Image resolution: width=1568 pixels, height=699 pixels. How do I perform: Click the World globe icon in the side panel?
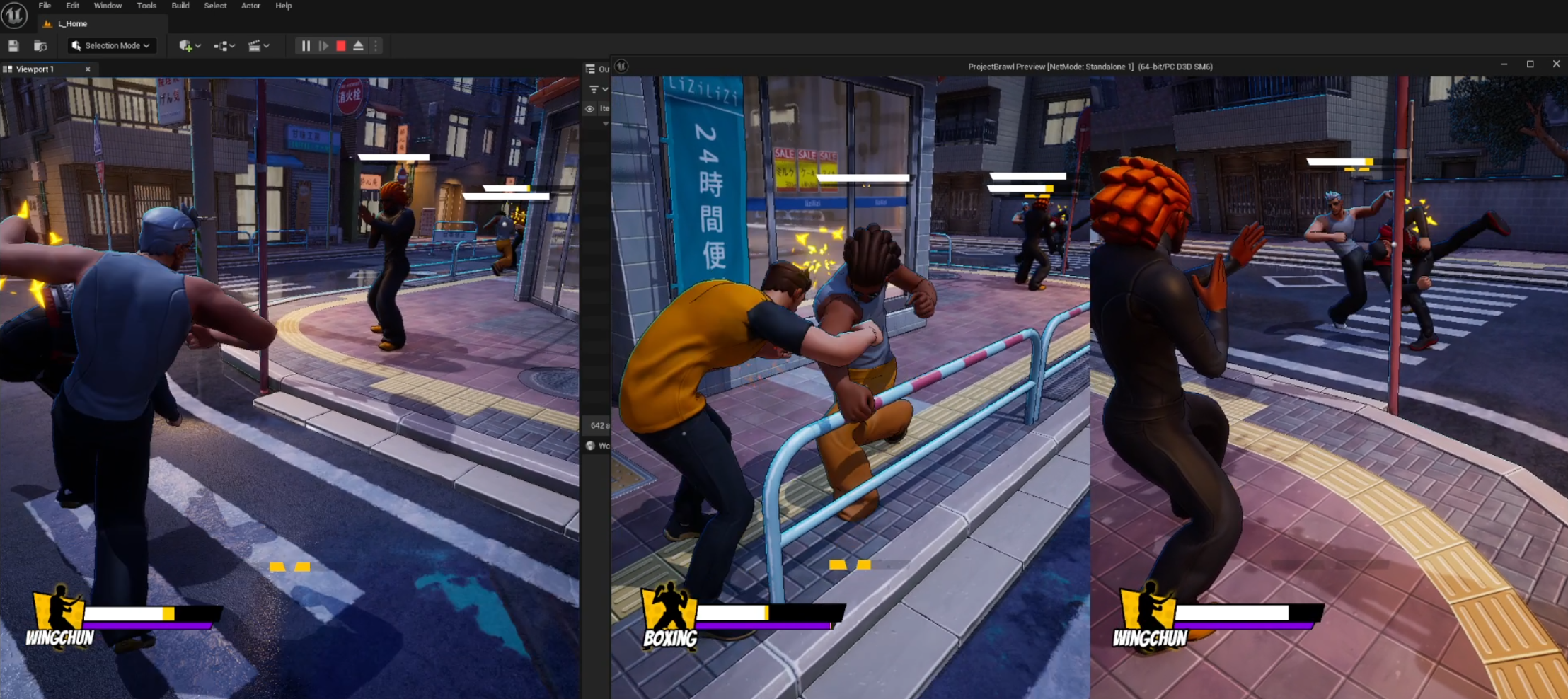[591, 446]
